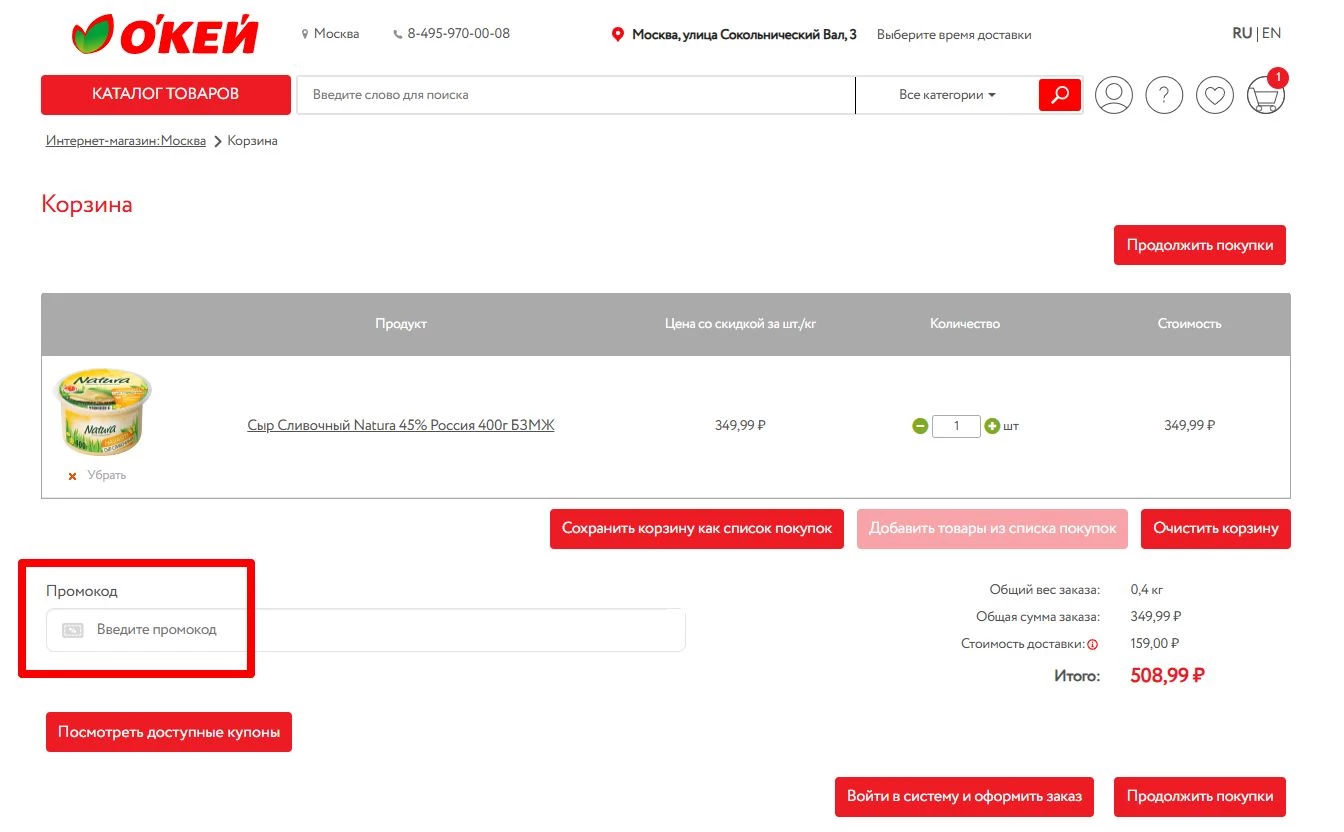Open the user account profile icon
Viewport: 1344px width, 832px height.
pyautogui.click(x=1113, y=95)
